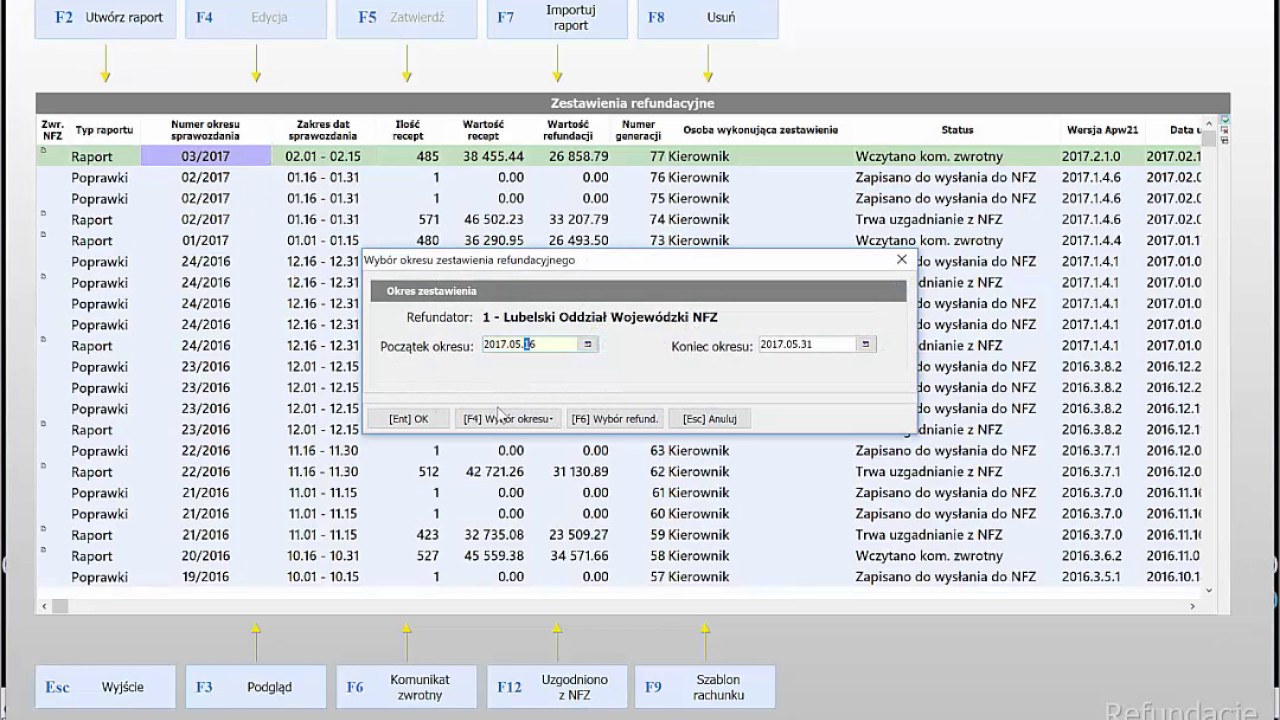Sort by Typ raportu column header

[x=104, y=130]
